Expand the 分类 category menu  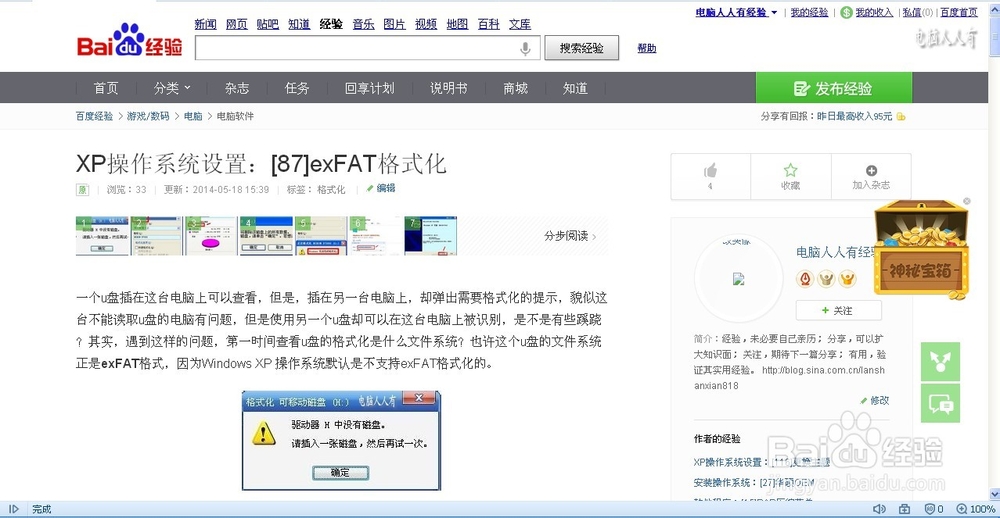(172, 88)
